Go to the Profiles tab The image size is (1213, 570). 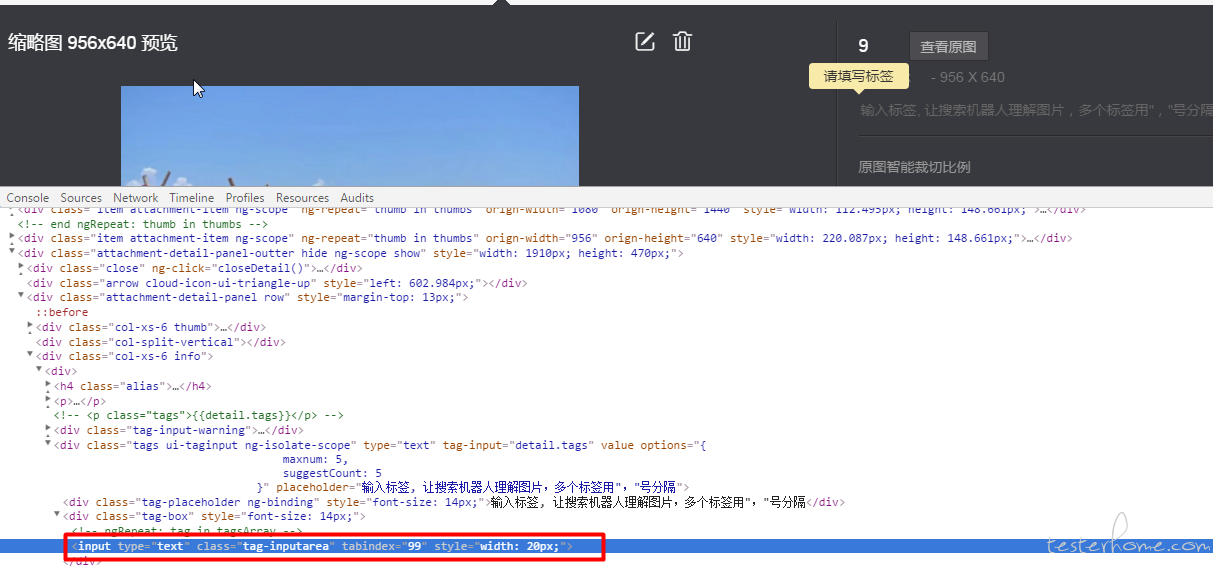[245, 198]
